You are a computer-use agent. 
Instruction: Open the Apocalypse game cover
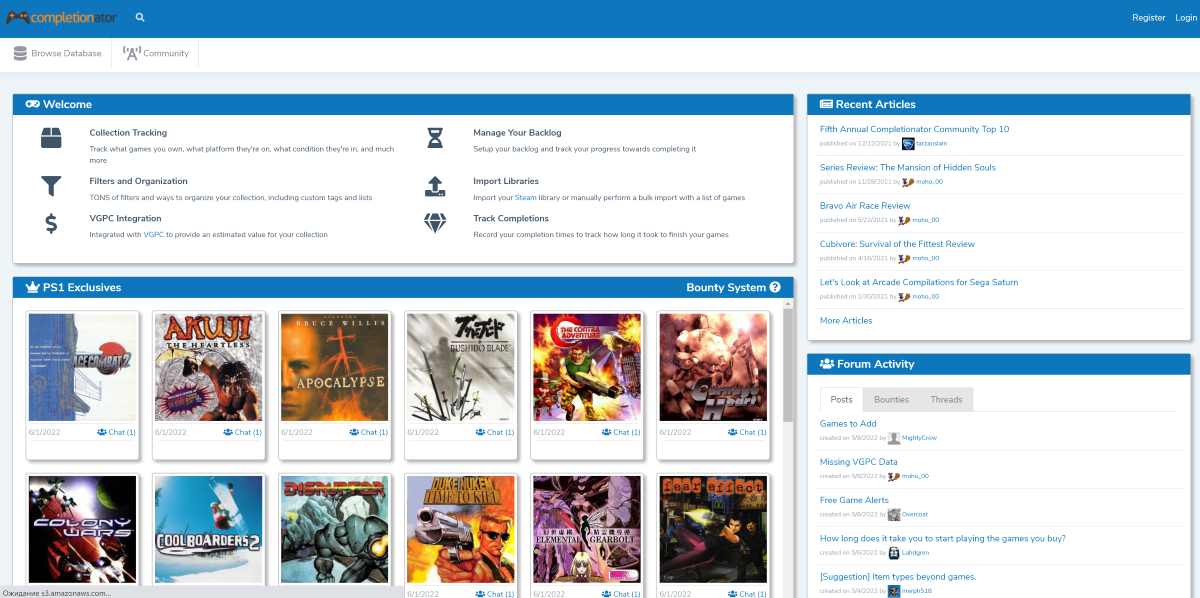(335, 367)
